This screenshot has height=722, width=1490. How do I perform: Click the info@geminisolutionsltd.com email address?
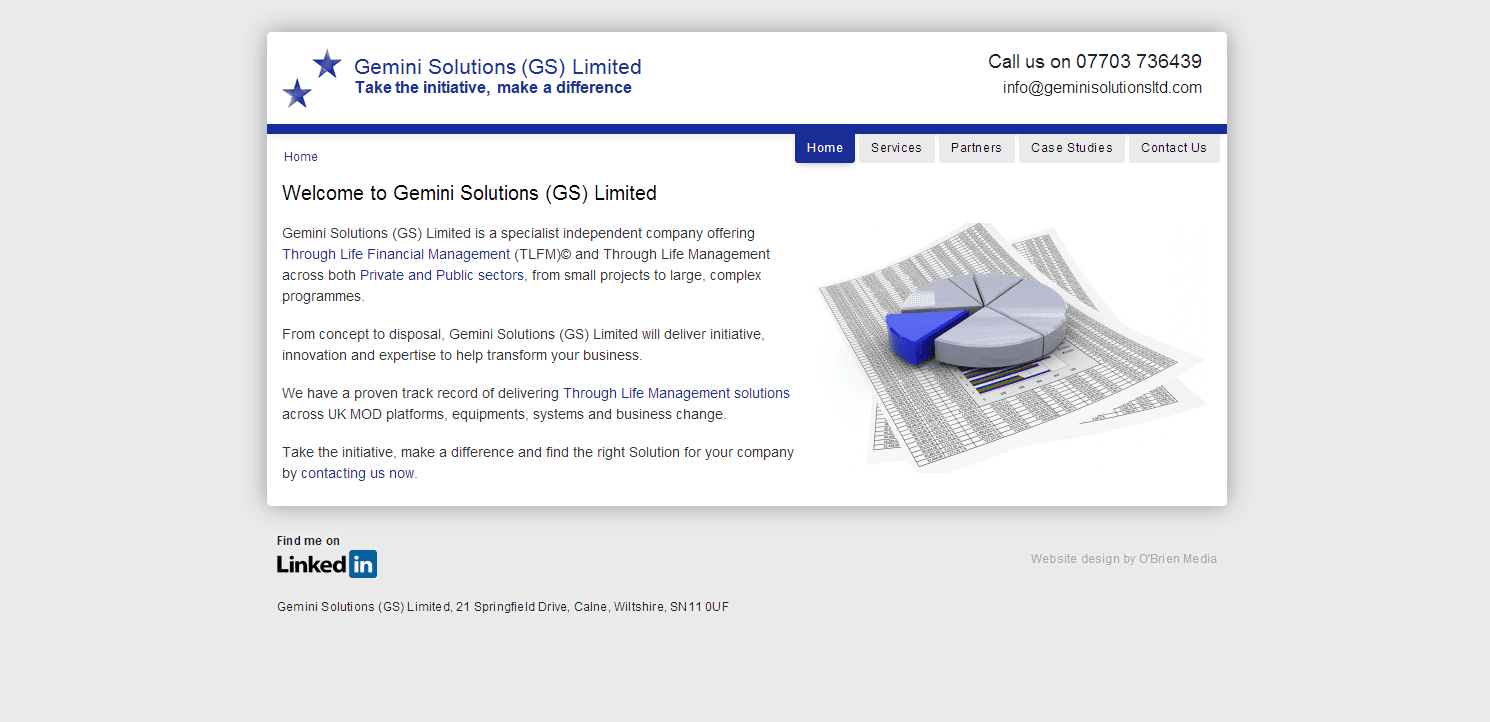(x=1102, y=88)
